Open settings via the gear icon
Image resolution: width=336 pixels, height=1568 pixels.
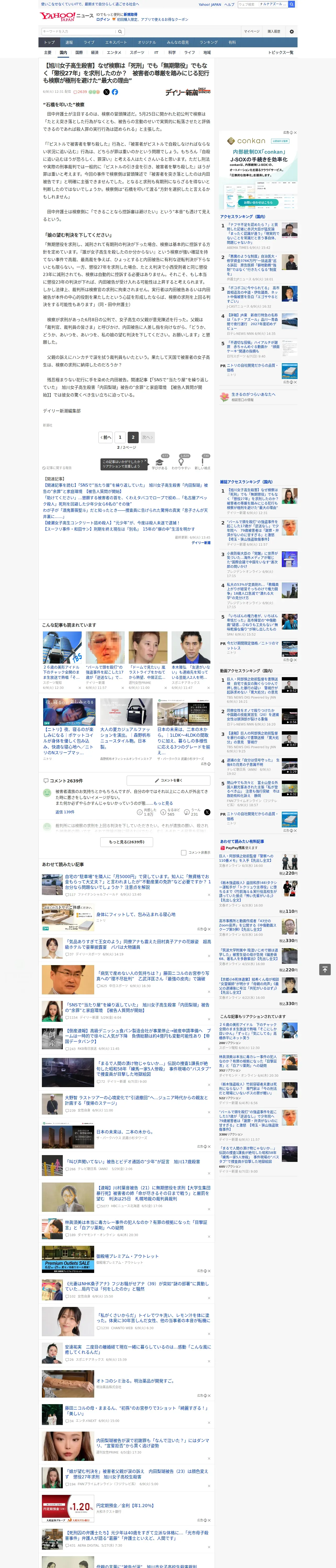[292, 32]
